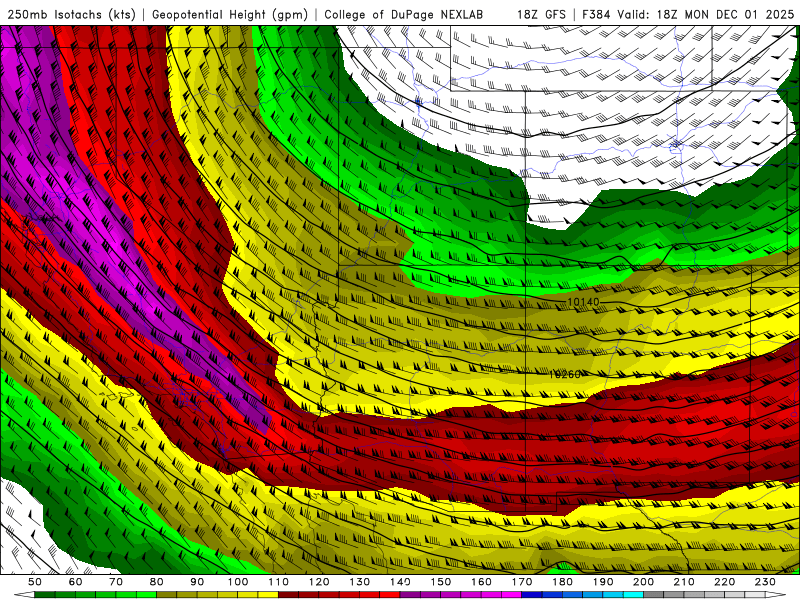Screen dimensions: 800x600
Task: Select the brightest green swatch before olive
Action: click(146, 594)
